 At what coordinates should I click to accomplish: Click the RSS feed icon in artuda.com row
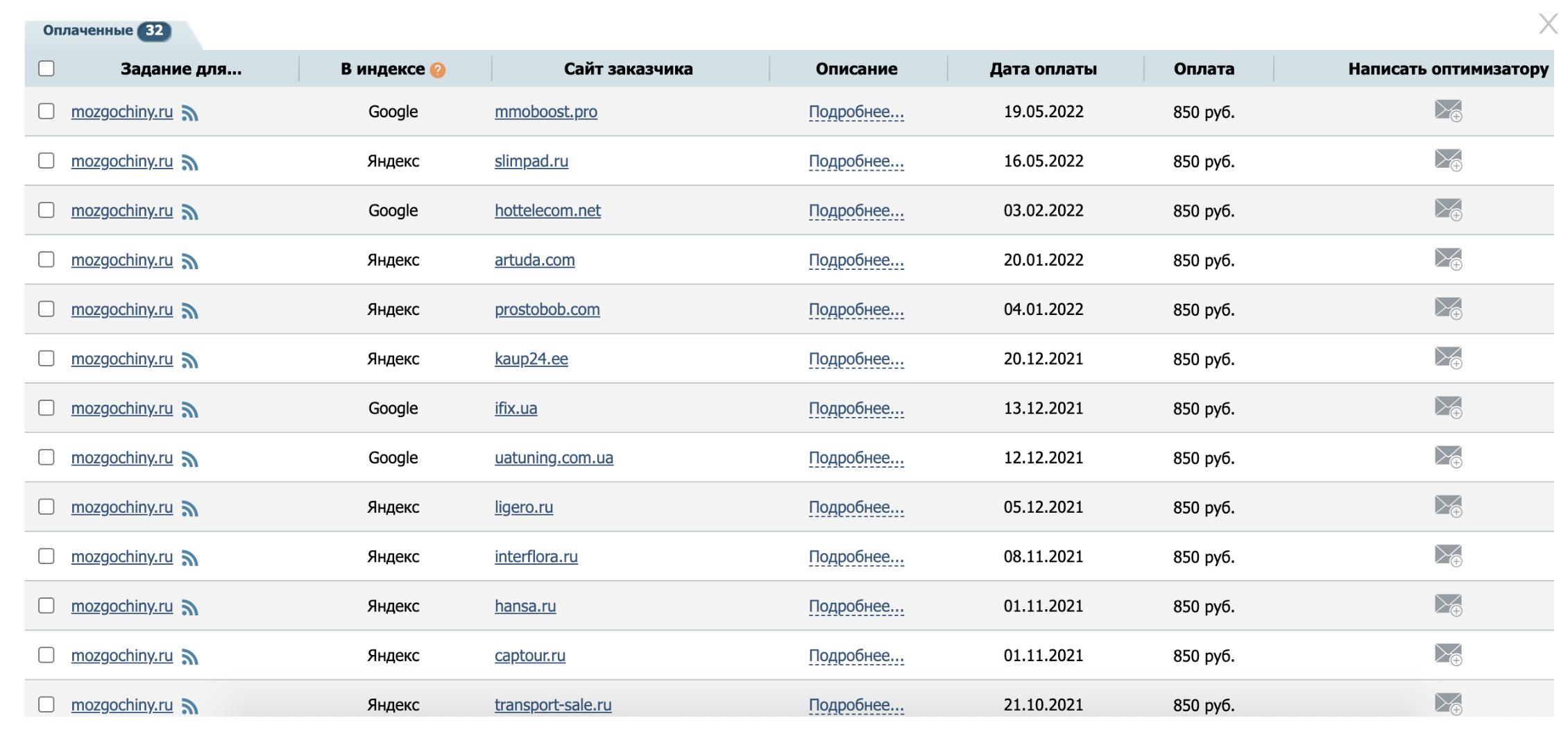(x=189, y=262)
